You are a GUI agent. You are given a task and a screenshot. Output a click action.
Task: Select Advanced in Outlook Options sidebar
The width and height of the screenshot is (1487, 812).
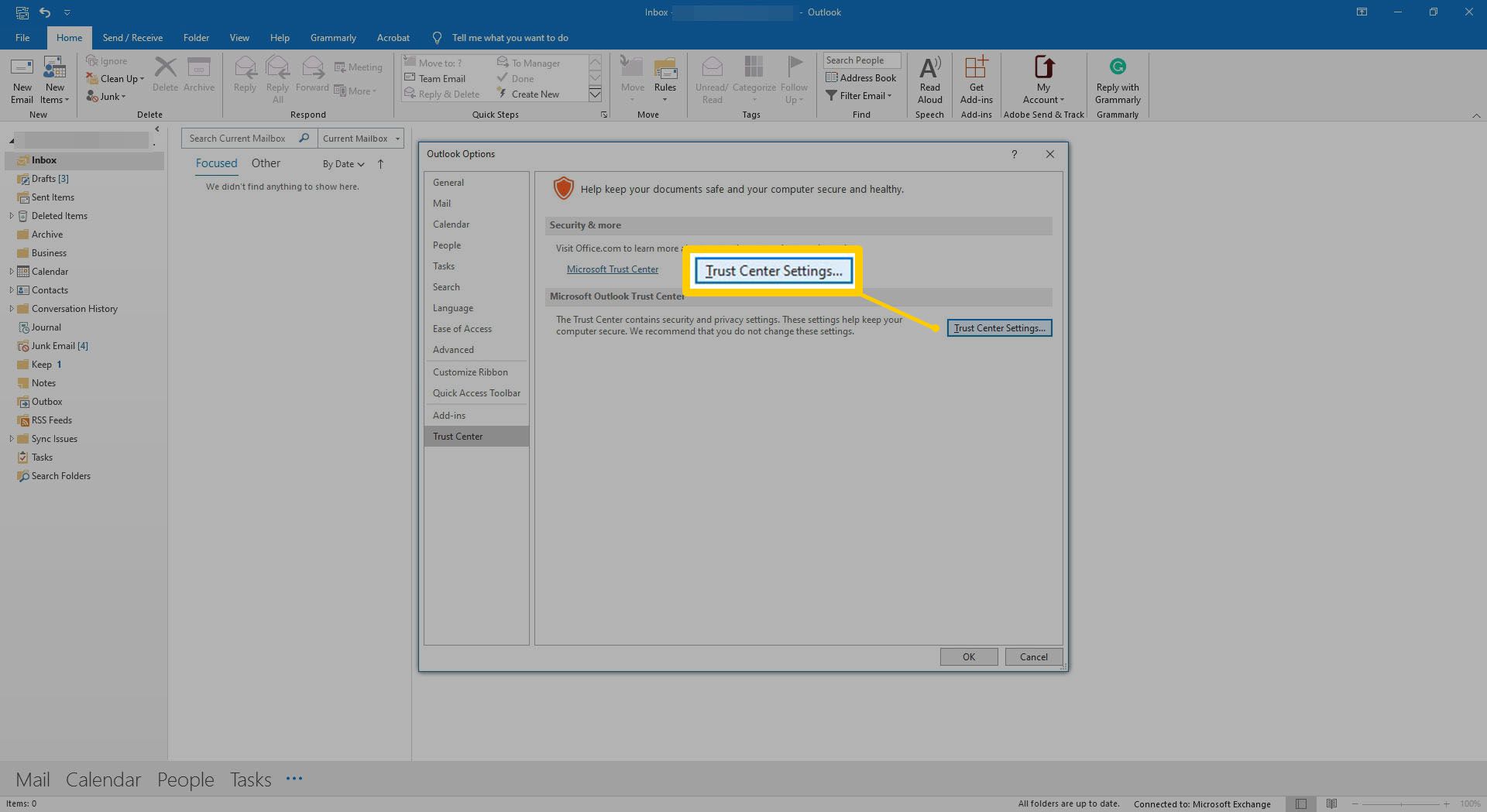(x=476, y=350)
